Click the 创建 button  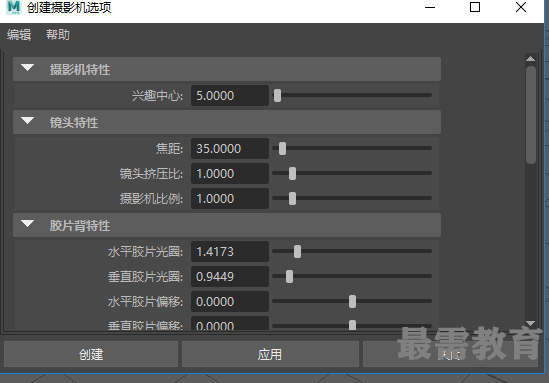coord(91,354)
